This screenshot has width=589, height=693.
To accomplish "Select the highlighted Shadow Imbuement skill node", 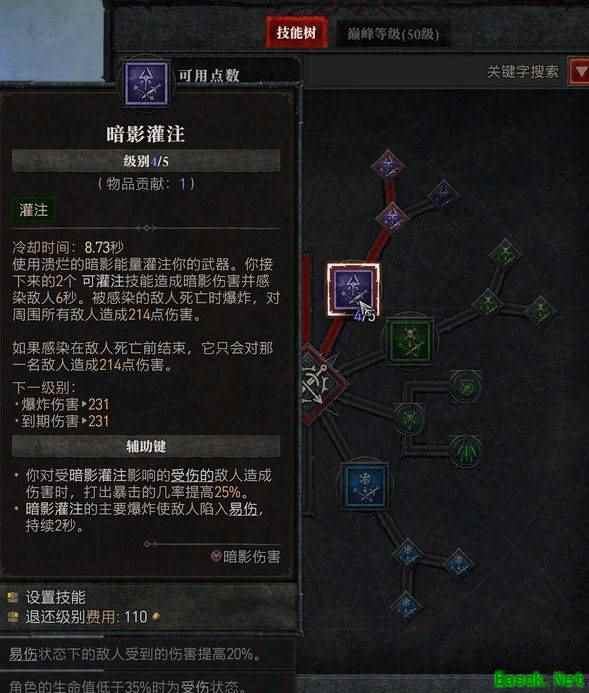I will [x=353, y=289].
